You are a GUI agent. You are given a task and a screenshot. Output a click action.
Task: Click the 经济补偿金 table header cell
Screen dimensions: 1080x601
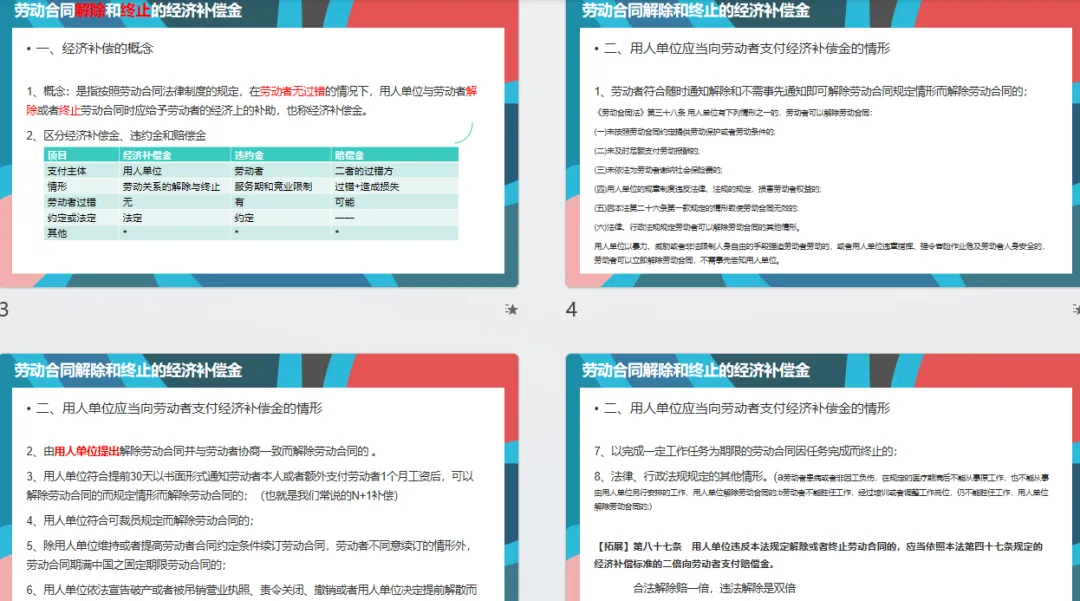pyautogui.click(x=175, y=155)
